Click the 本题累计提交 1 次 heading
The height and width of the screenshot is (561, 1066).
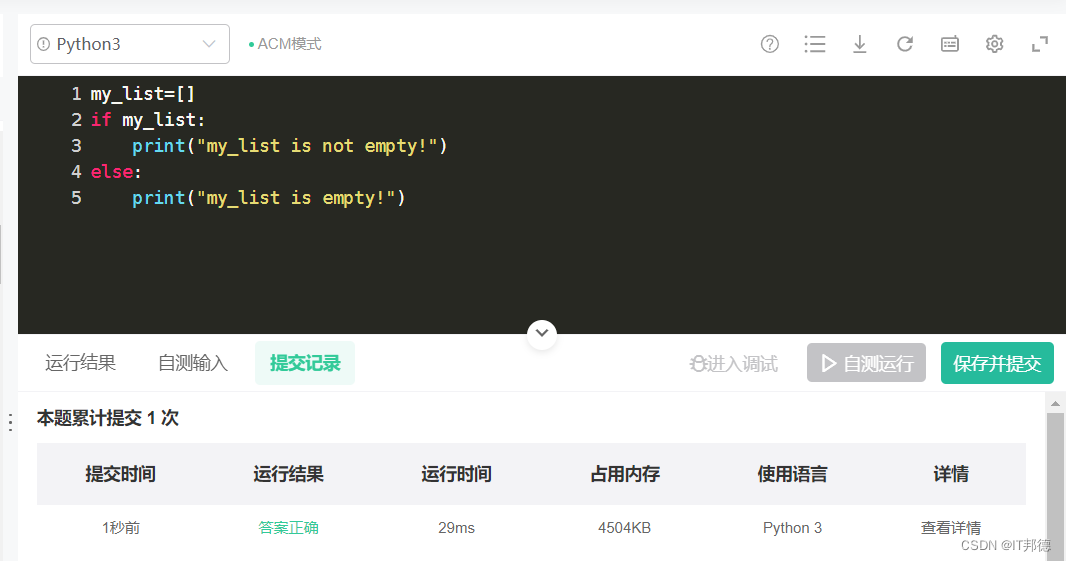click(x=107, y=418)
